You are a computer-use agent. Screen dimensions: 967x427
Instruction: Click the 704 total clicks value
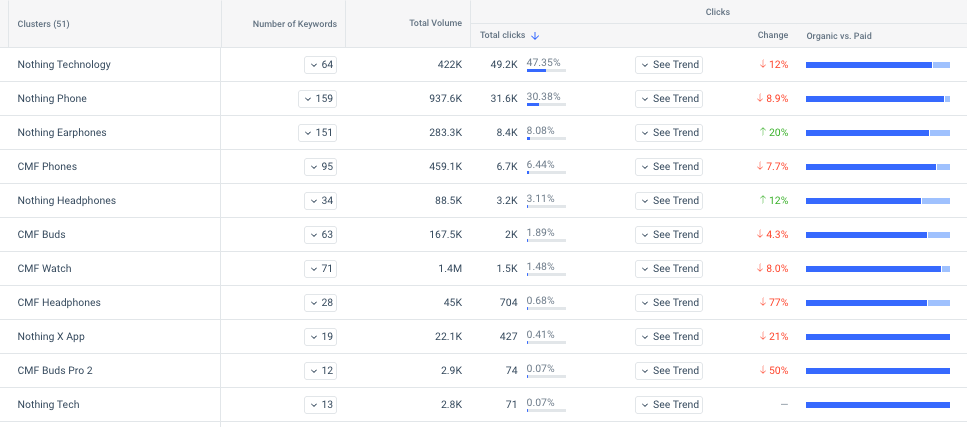pyautogui.click(x=509, y=302)
